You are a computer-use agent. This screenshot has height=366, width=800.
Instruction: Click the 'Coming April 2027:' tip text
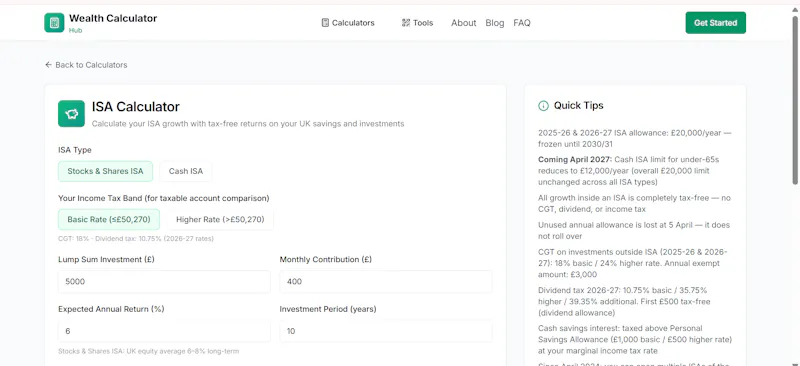(575, 159)
